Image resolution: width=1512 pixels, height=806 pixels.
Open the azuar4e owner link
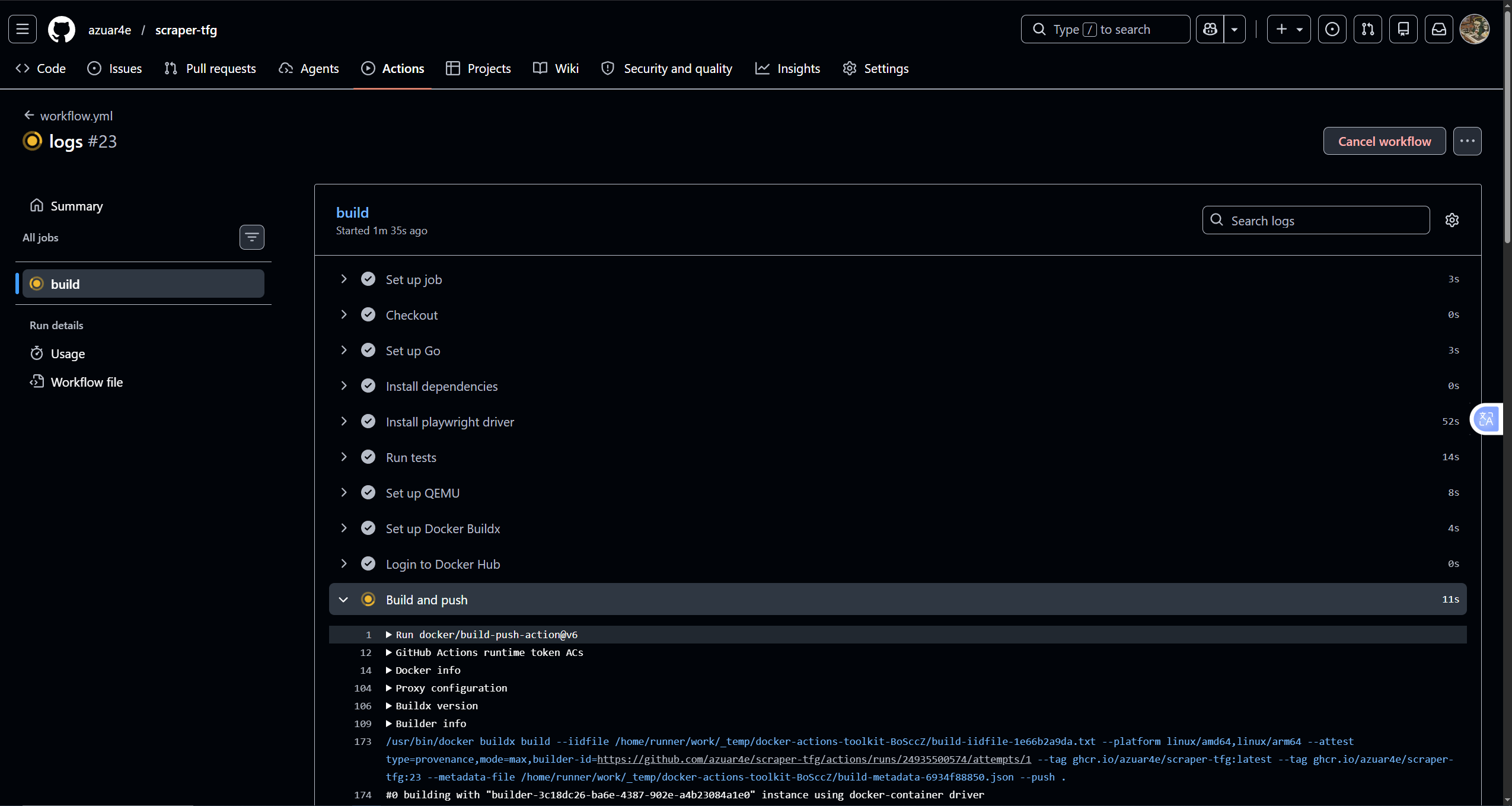[110, 30]
